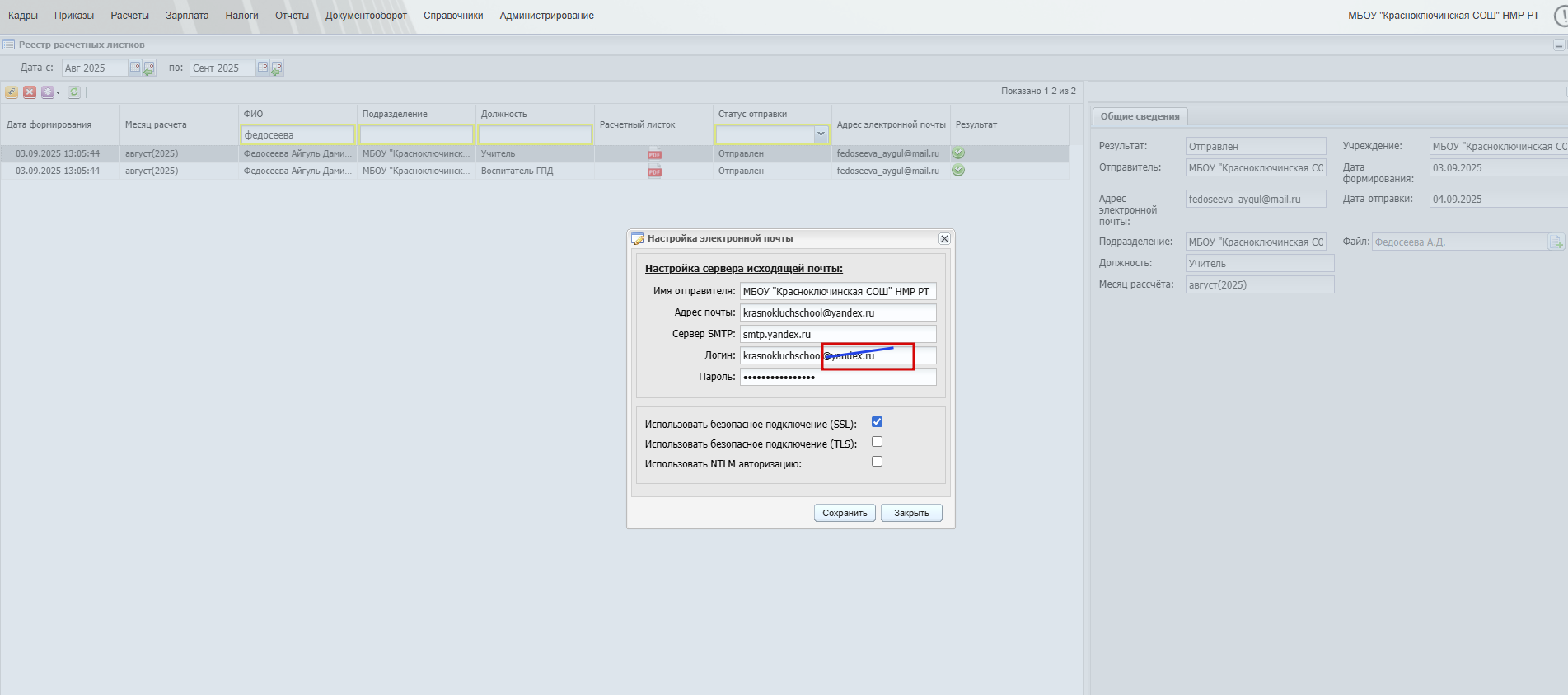
Task: Click the Файл field showing 'Федосеева А.Д.'
Action: (1459, 242)
